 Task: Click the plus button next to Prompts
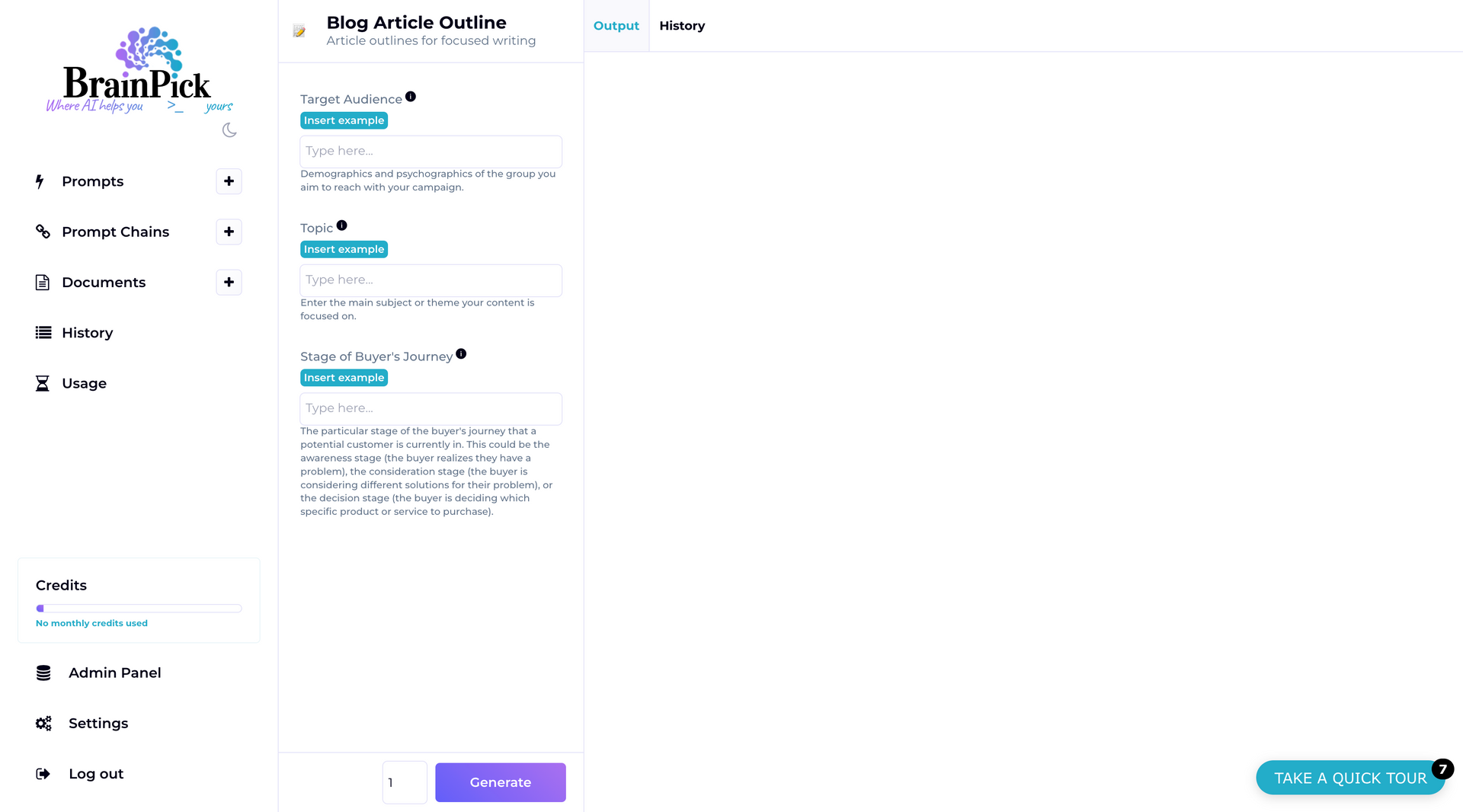(x=229, y=181)
